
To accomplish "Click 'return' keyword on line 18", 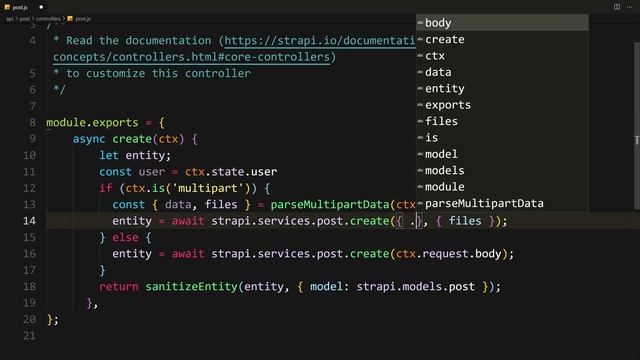I will pyautogui.click(x=119, y=287).
